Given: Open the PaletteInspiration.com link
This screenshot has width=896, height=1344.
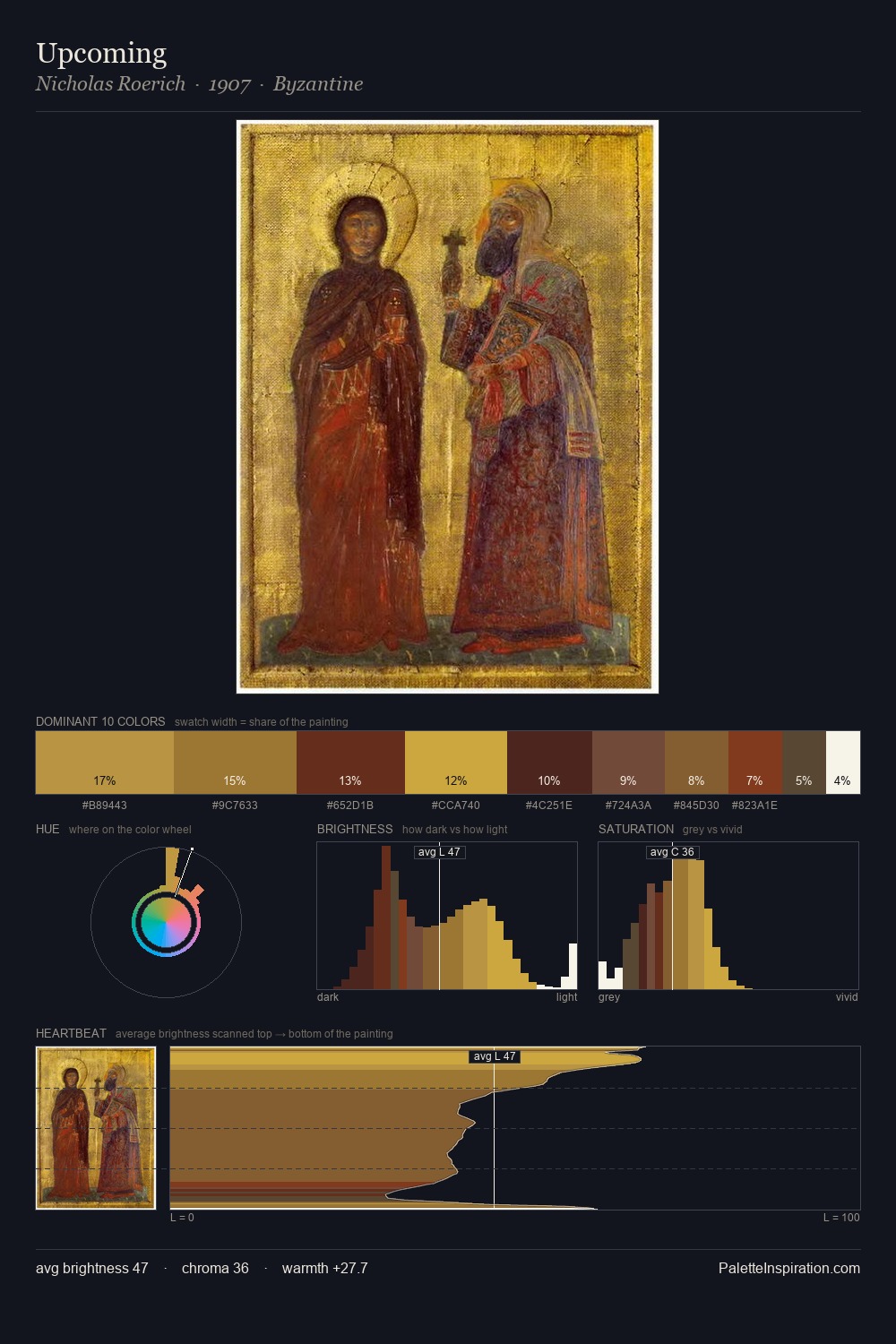Looking at the screenshot, I should pyautogui.click(x=789, y=1268).
